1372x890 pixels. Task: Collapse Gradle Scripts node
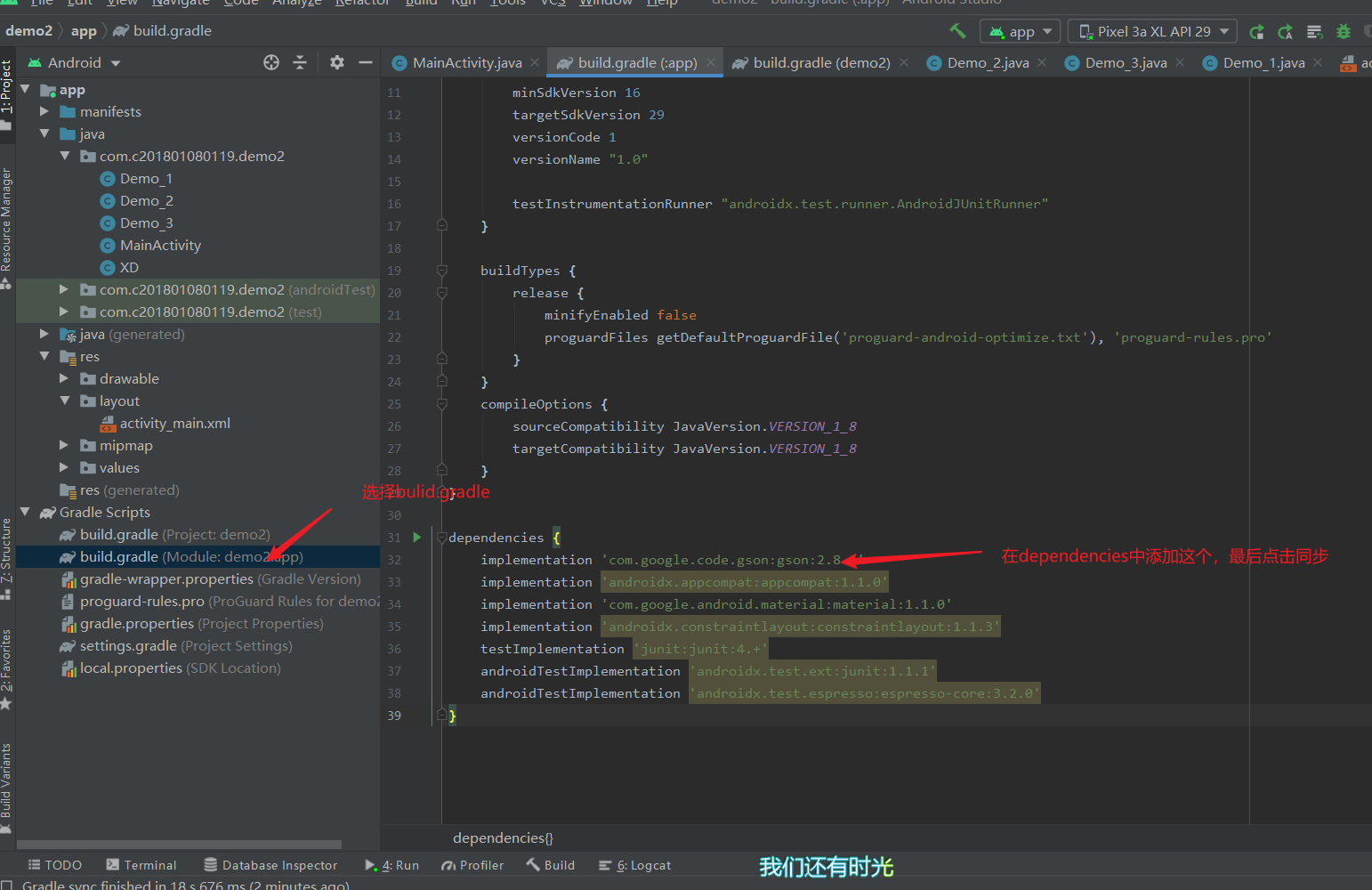point(25,512)
